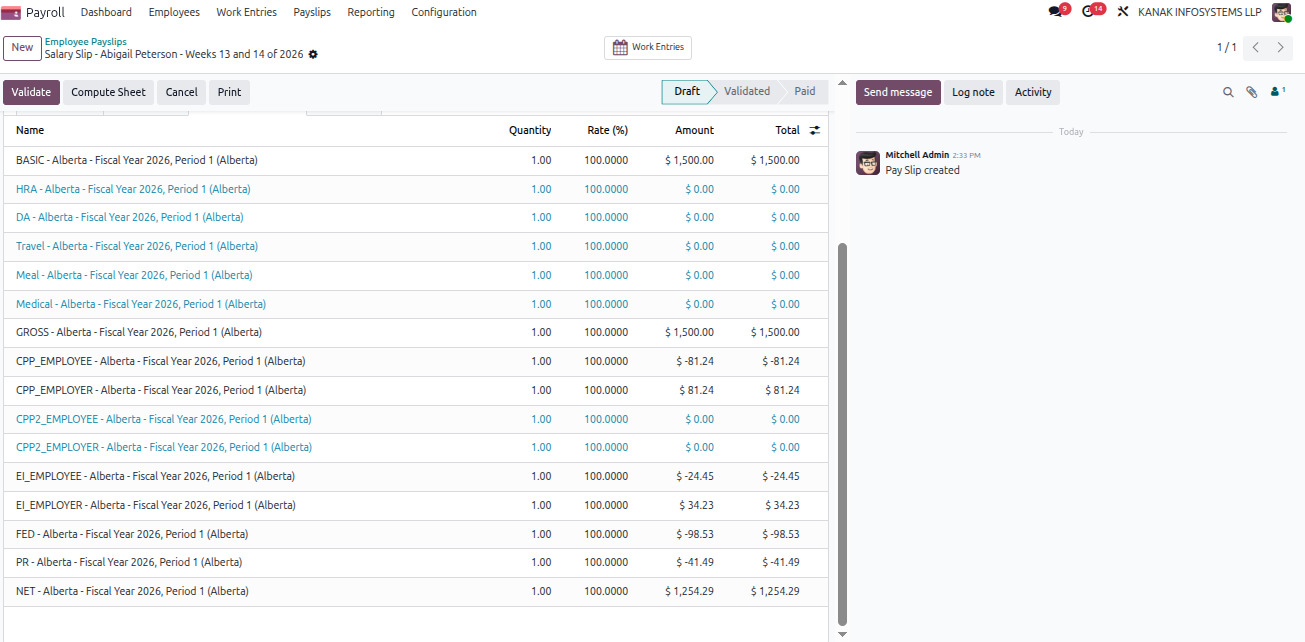The width and height of the screenshot is (1305, 642).
Task: Go to the previous record arrow
Action: 1256,47
